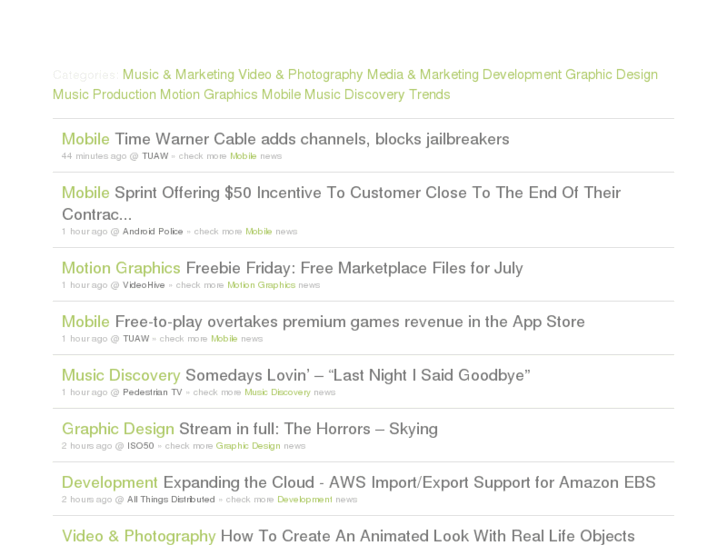Visit the Android Police source link
Image resolution: width=727 pixels, height=545 pixels.
click(153, 232)
